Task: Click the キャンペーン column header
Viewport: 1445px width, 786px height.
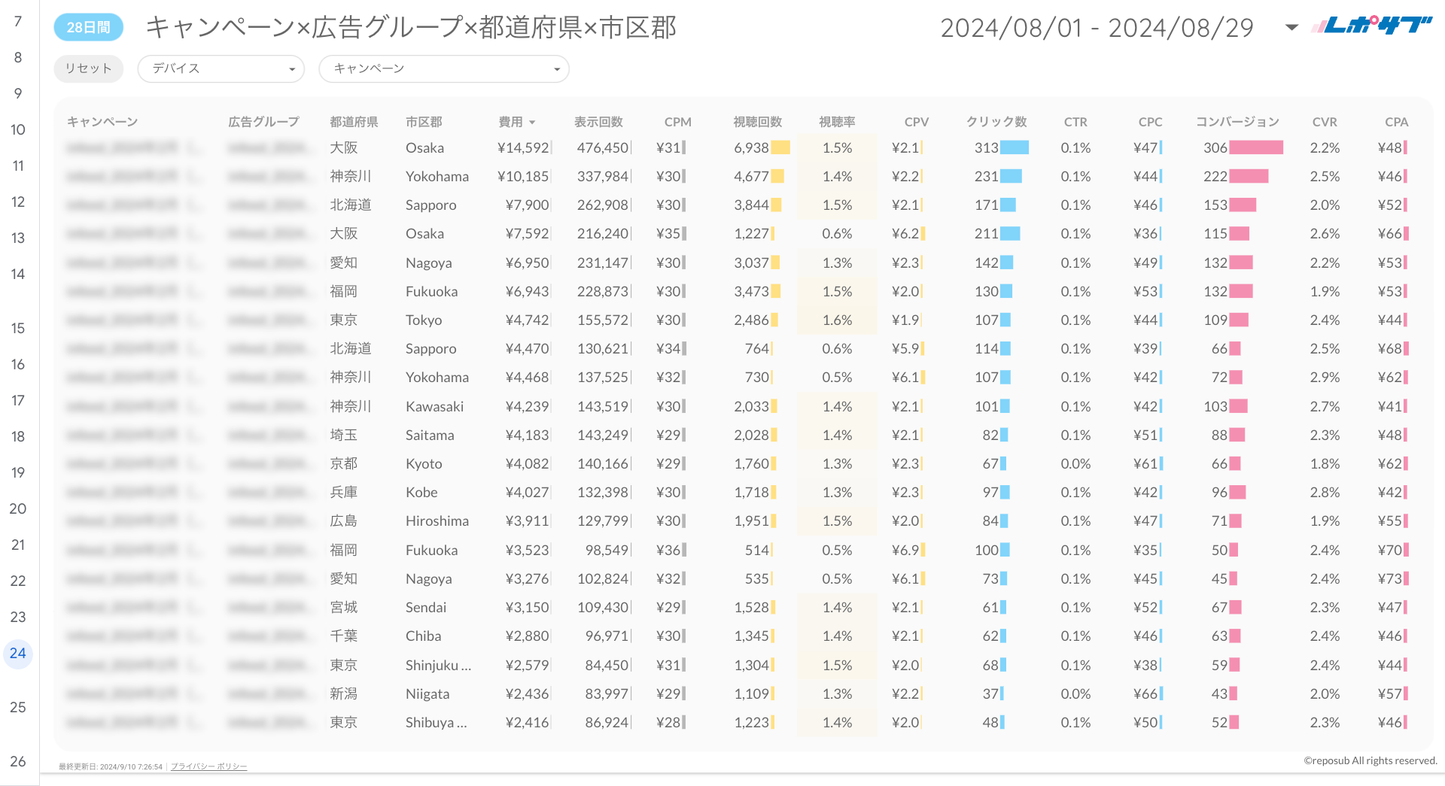Action: [x=102, y=122]
